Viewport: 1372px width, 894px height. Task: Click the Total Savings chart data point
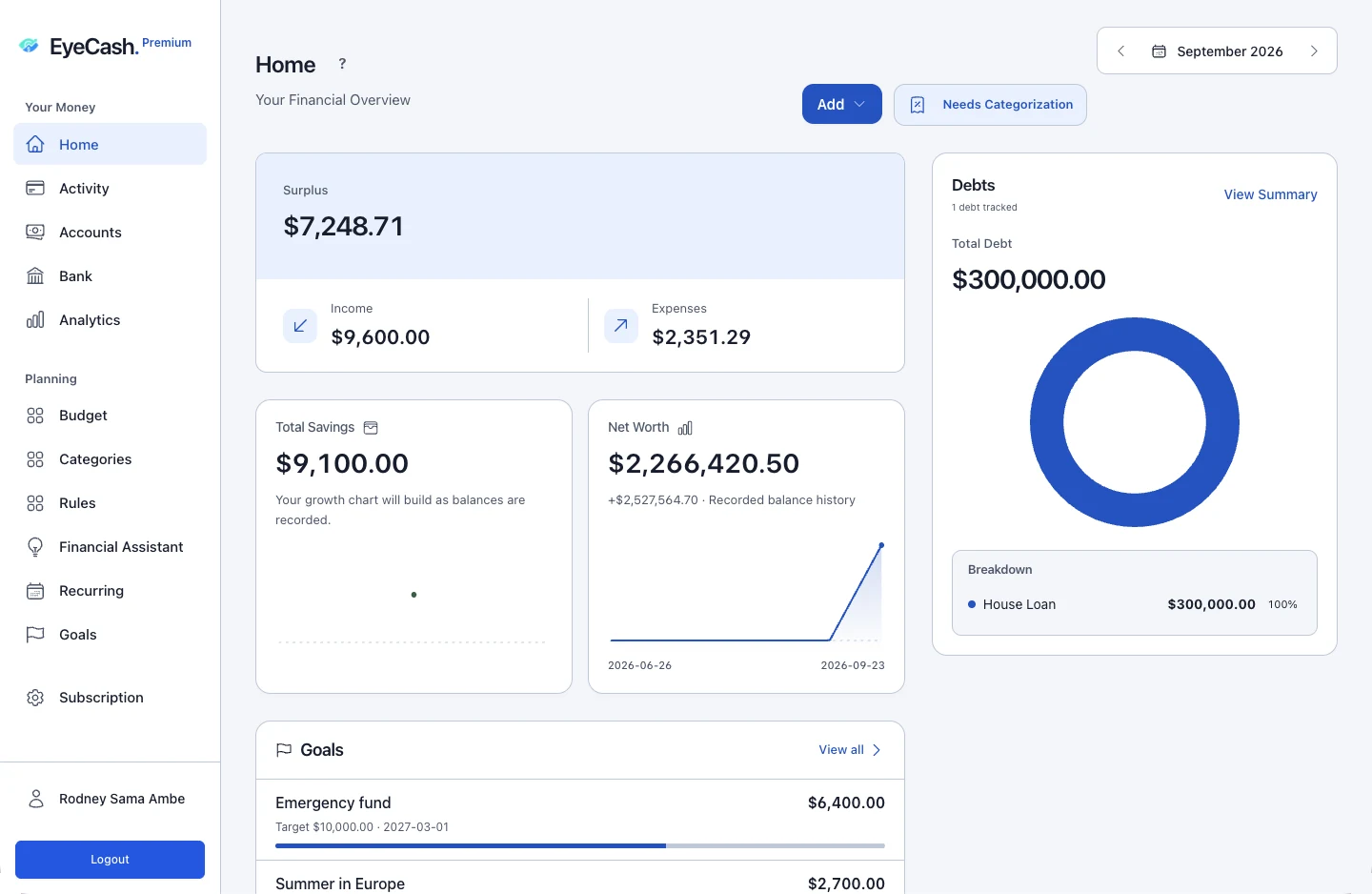click(414, 595)
